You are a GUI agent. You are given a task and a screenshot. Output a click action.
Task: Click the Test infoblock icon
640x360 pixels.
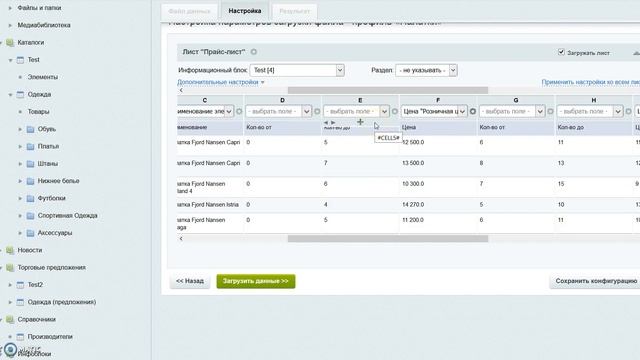(20, 60)
